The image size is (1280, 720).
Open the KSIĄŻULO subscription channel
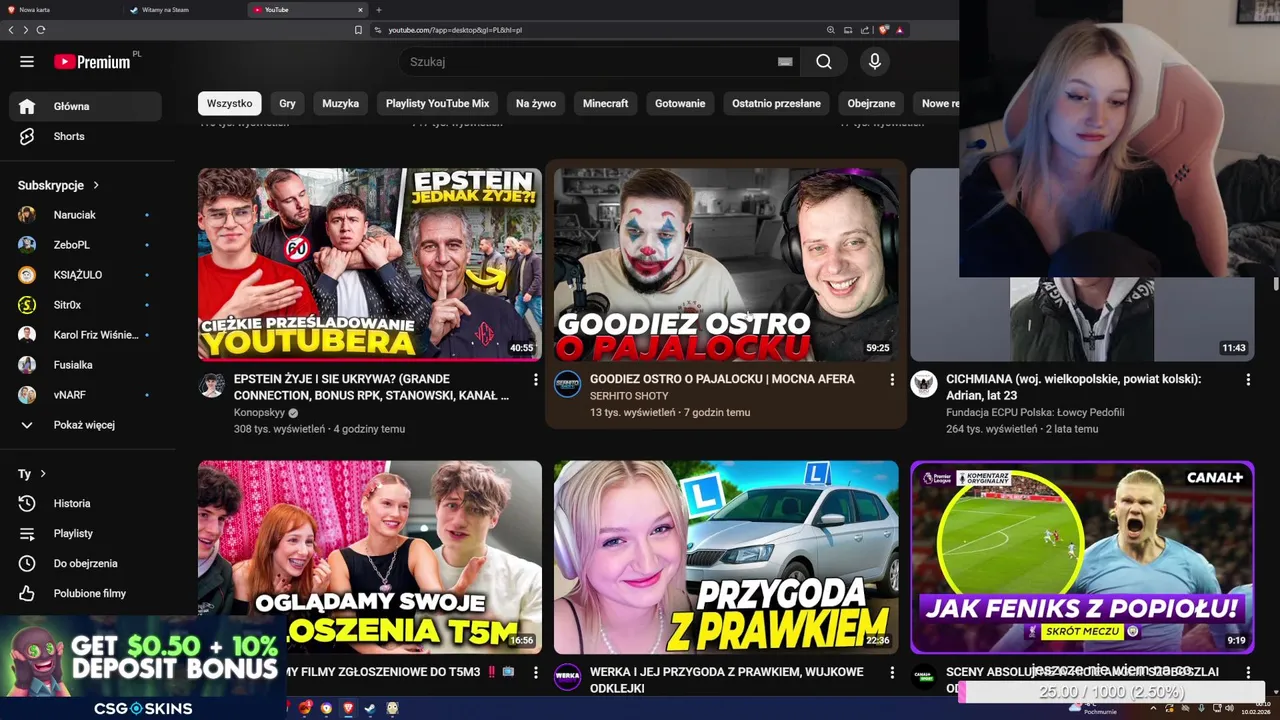[x=85, y=275]
